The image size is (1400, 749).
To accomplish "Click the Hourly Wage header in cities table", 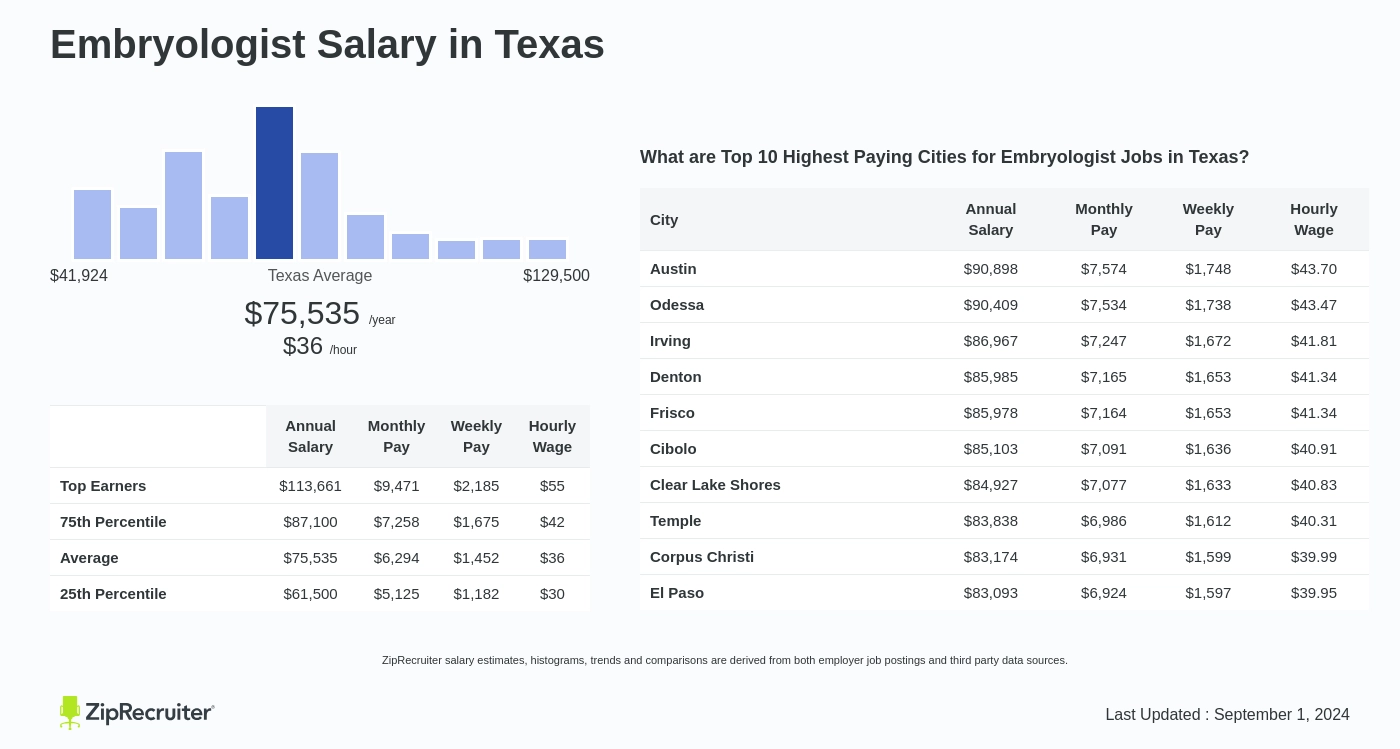I will [1314, 219].
